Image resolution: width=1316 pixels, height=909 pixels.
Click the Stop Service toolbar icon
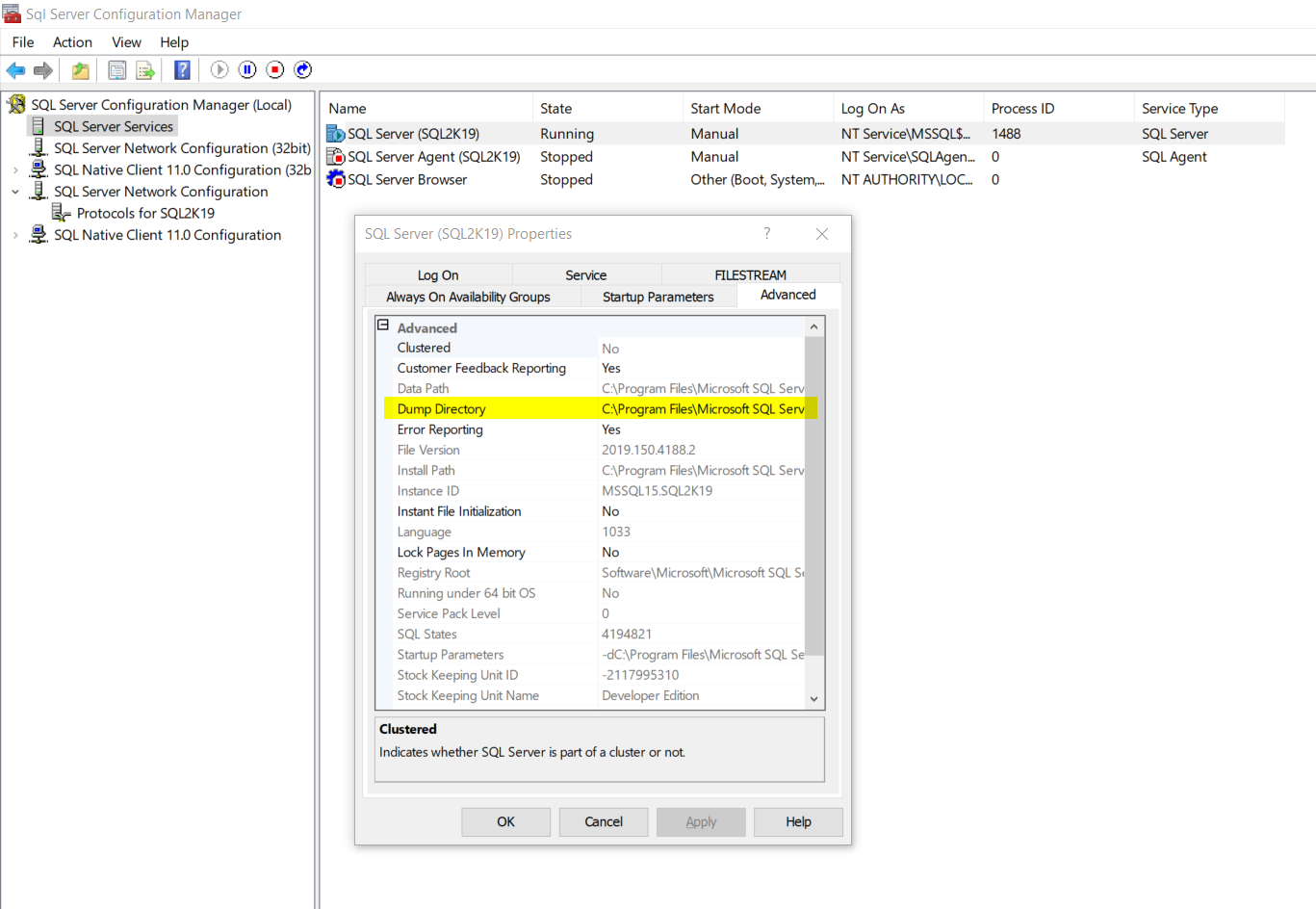275,69
